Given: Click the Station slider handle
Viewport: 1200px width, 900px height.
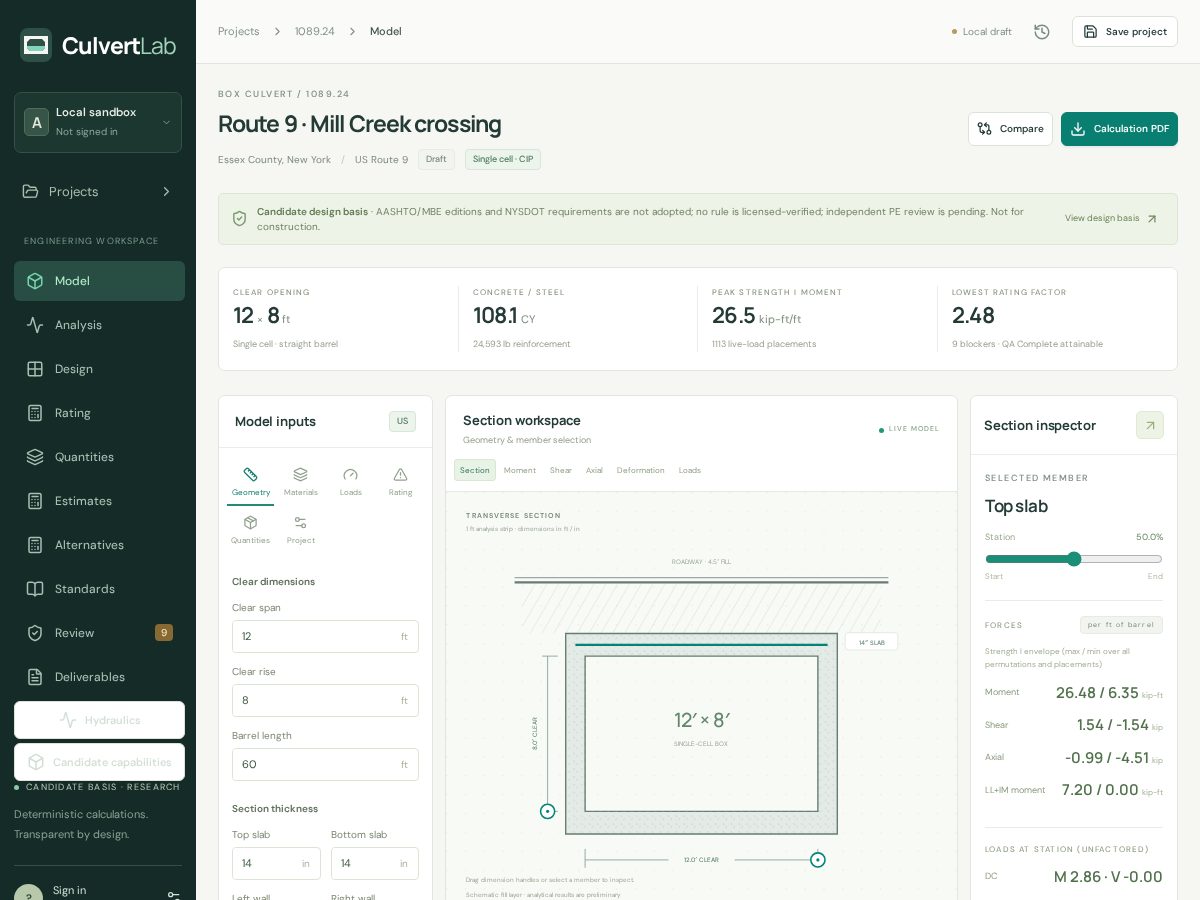Looking at the screenshot, I should 1074,559.
